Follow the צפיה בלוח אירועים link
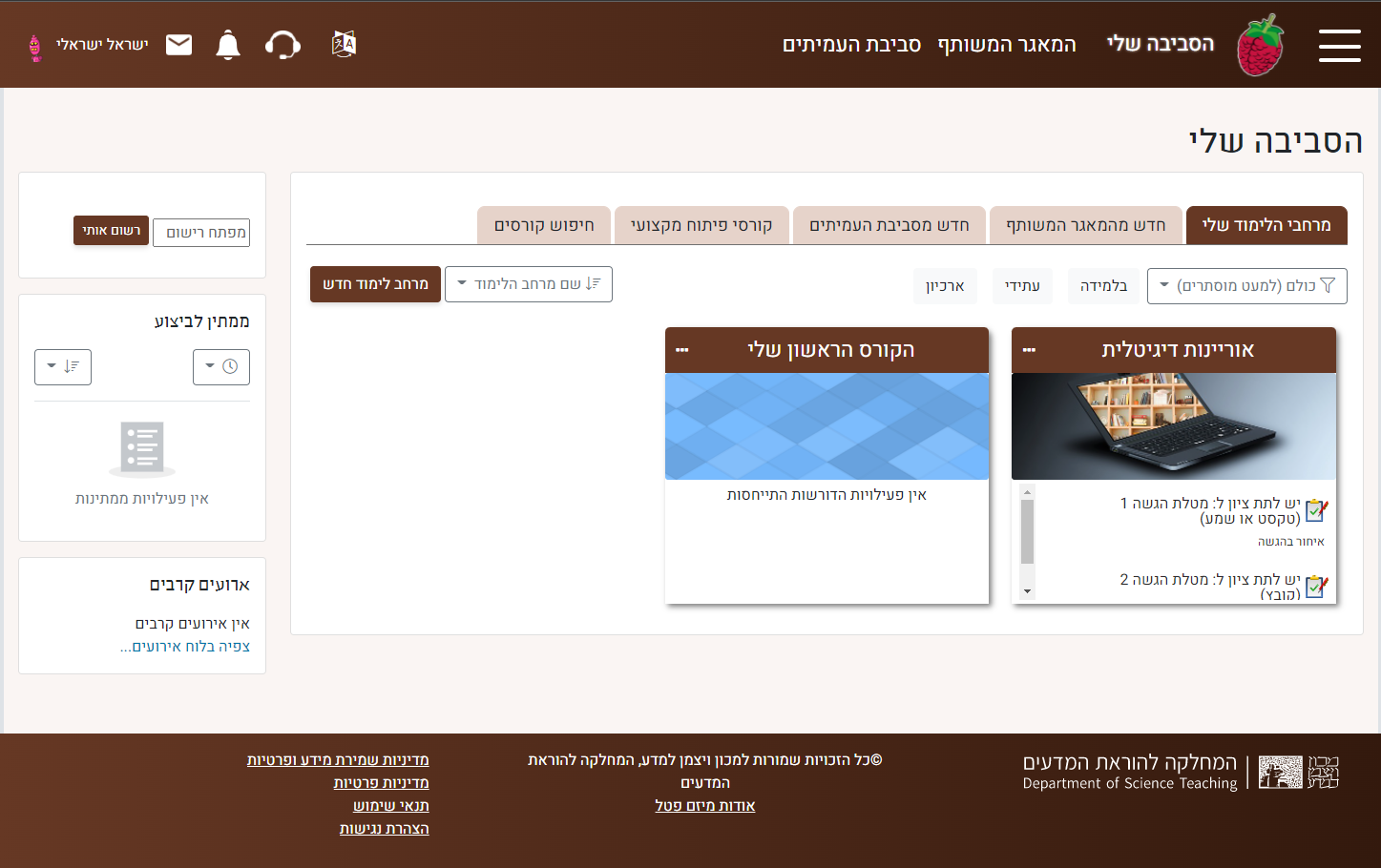Viewport: 1381px width, 868px height. point(185,647)
